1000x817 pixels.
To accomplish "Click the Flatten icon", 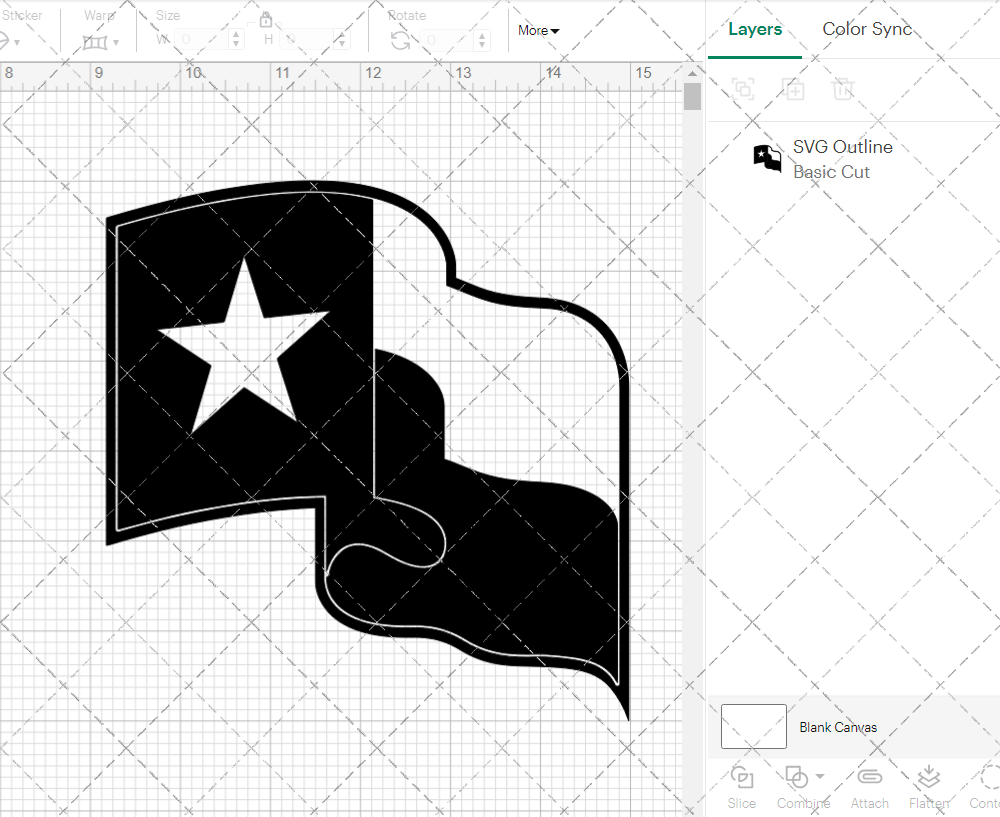I will point(929,777).
